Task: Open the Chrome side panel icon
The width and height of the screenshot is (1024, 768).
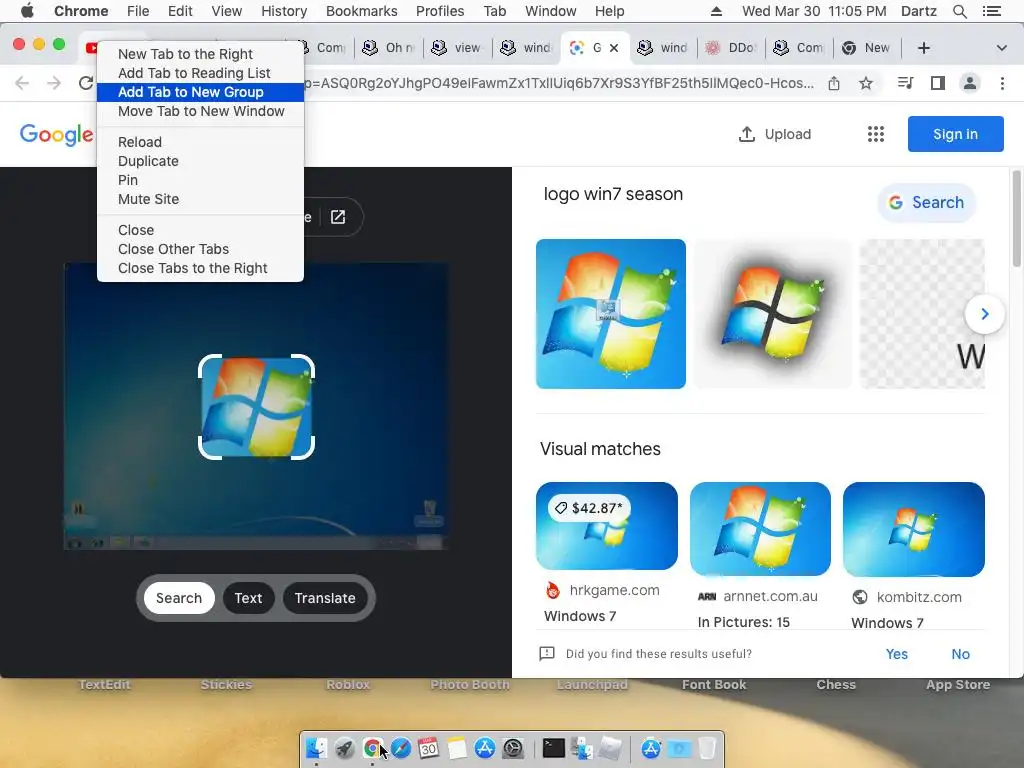Action: [x=938, y=83]
